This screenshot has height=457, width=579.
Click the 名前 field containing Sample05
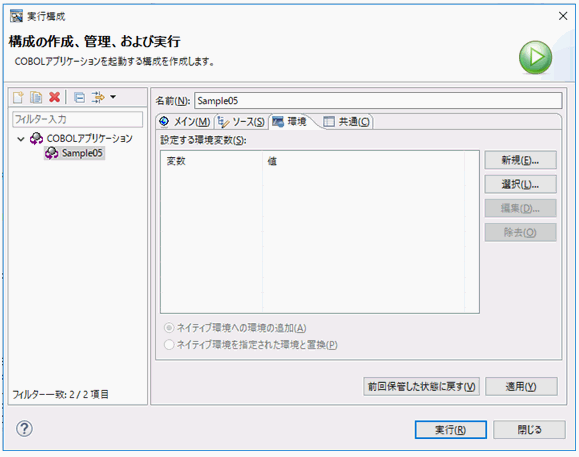(x=378, y=101)
